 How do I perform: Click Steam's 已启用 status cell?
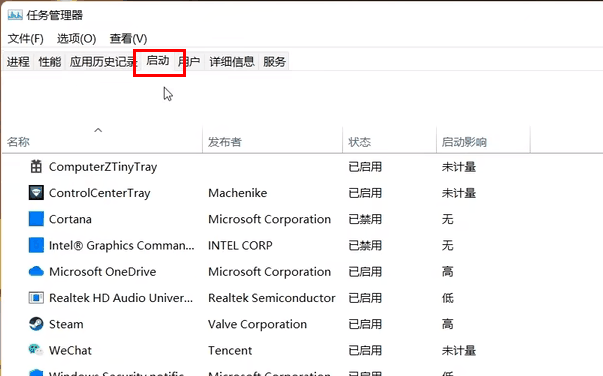pyautogui.click(x=365, y=324)
